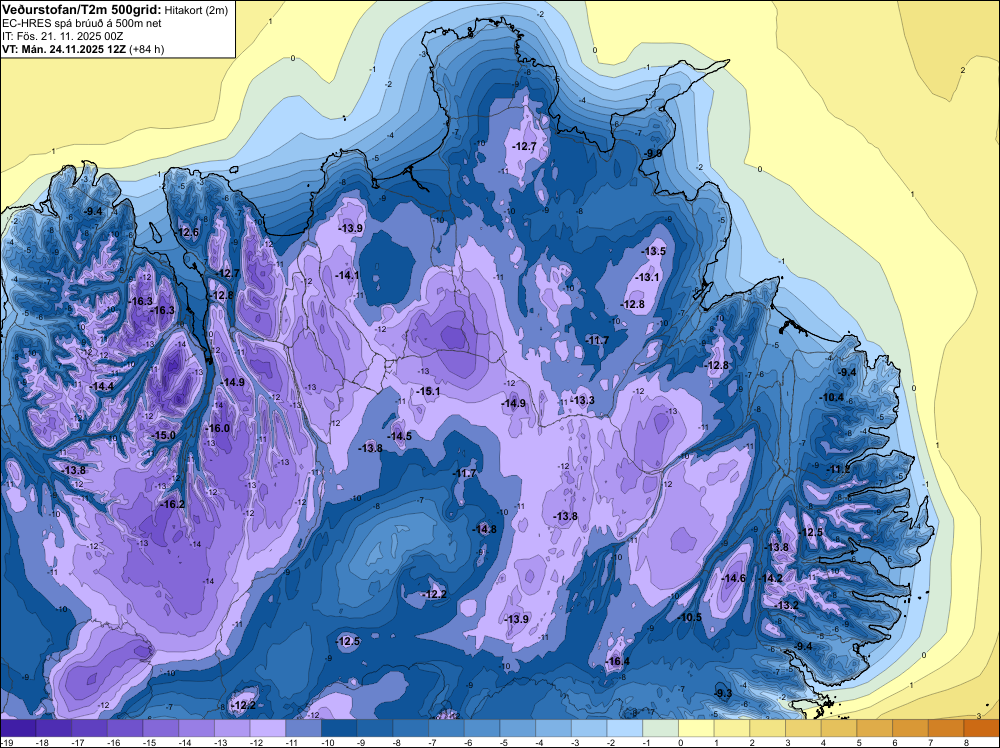Pick the orange legend swatch labeled 8
This screenshot has height=748, width=1000.
pyautogui.click(x=982, y=728)
